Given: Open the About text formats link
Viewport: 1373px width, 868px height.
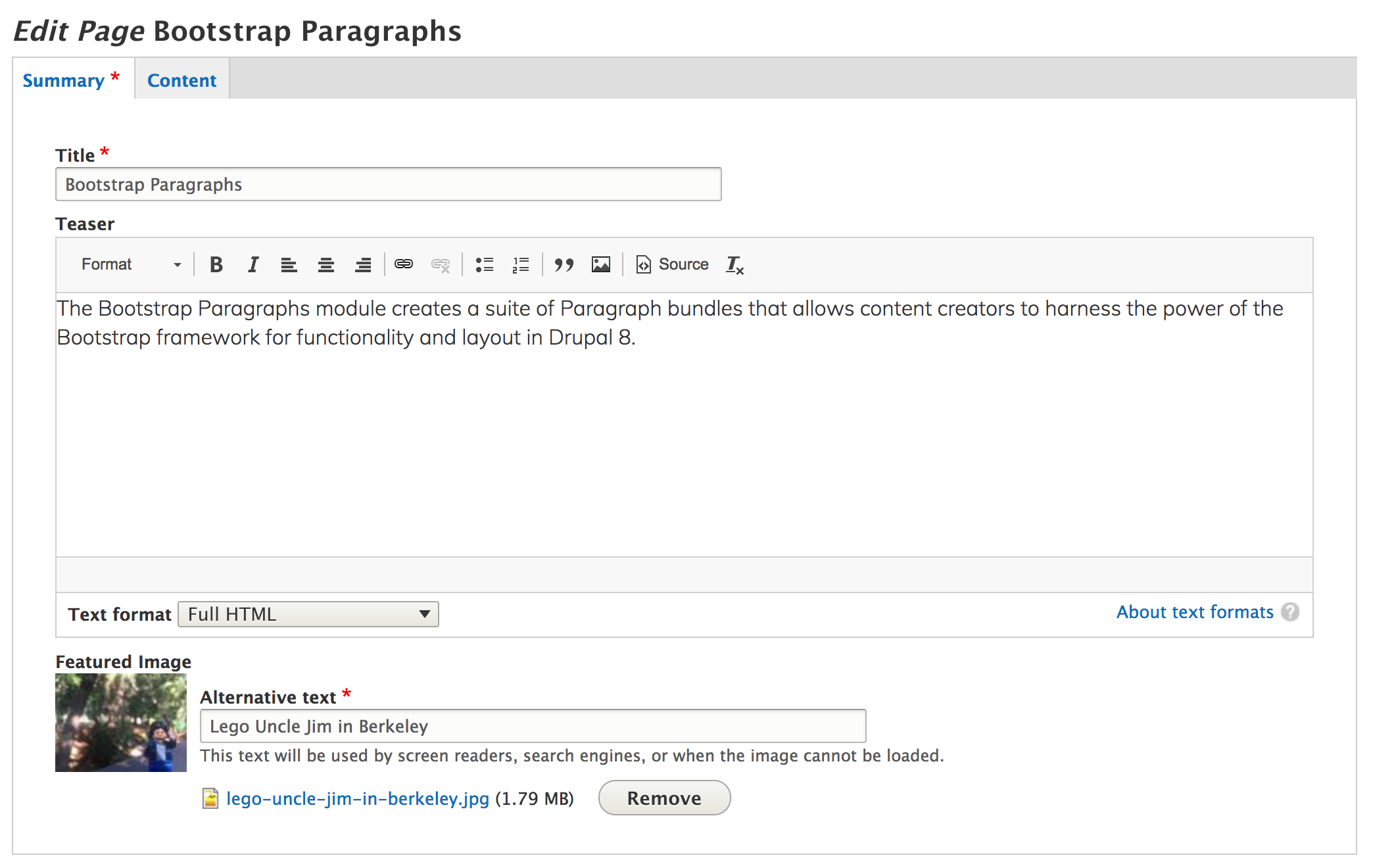Looking at the screenshot, I should pos(1195,612).
